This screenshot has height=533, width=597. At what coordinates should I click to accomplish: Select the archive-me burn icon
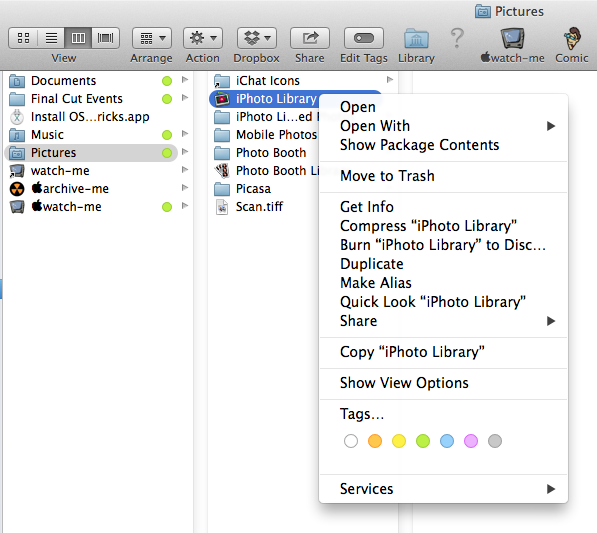click(17, 189)
